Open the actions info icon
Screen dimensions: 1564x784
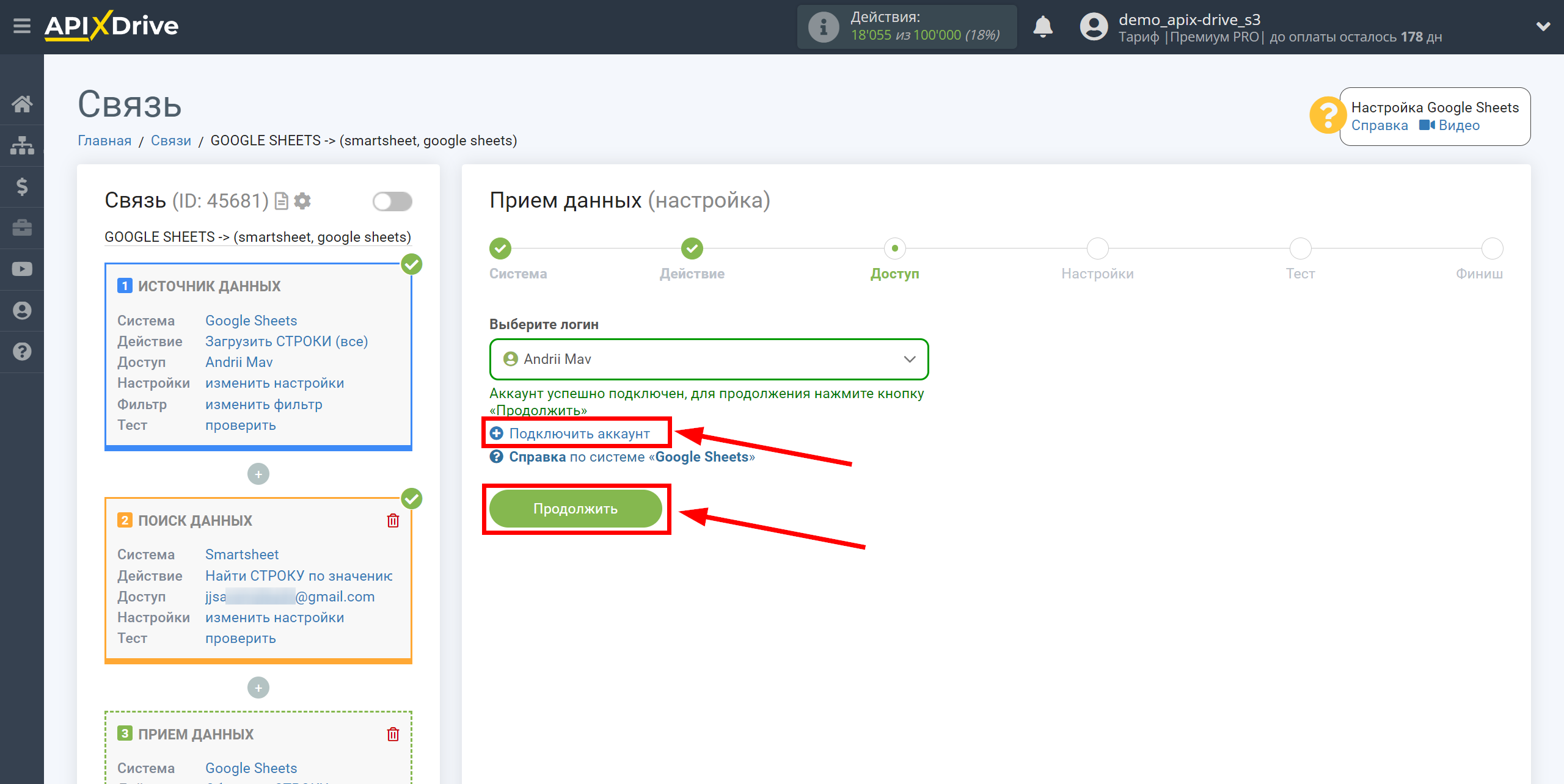[823, 27]
